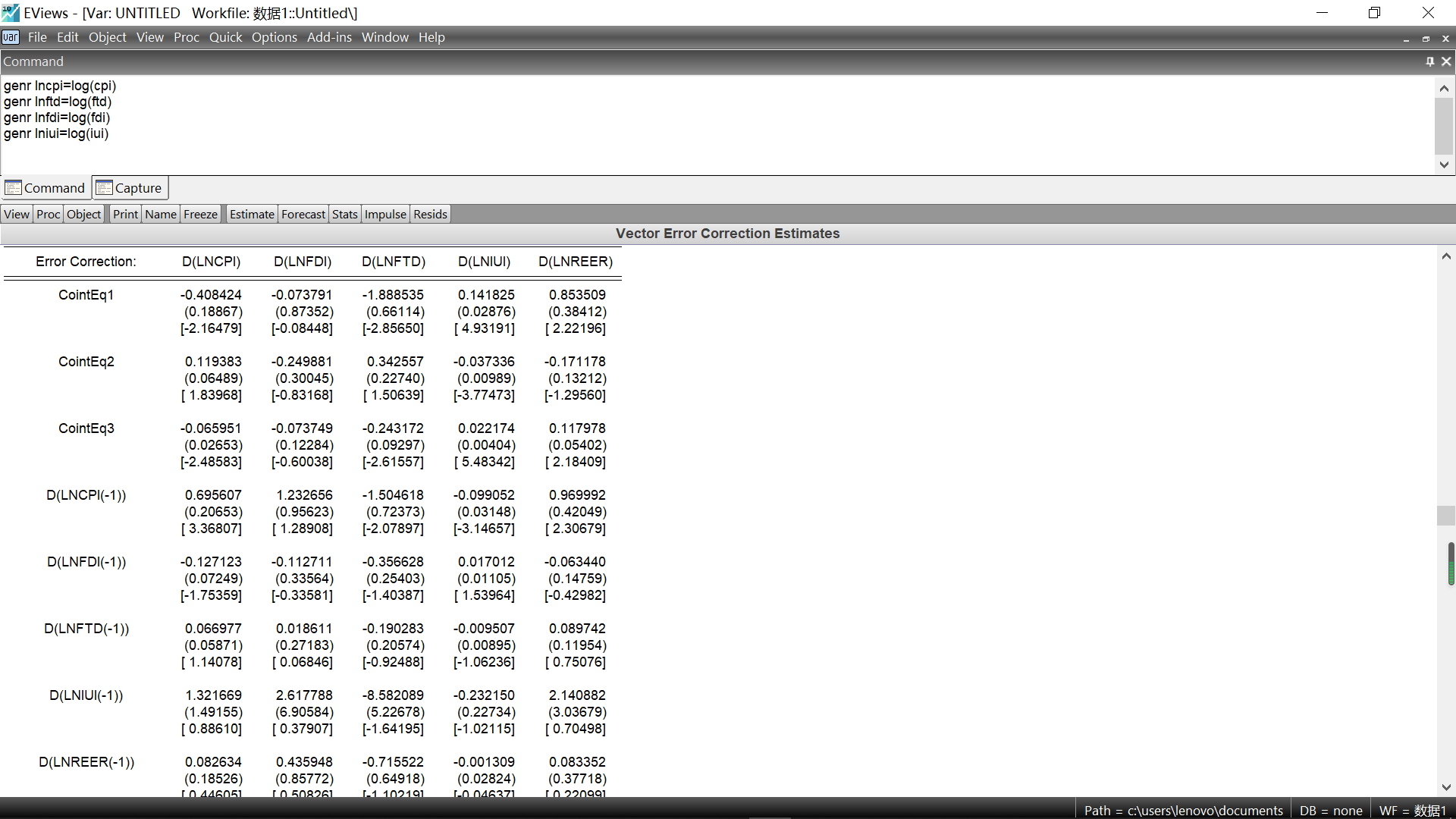Click the results pane scroll-down arrow
The image size is (1456, 819).
coord(1446,787)
